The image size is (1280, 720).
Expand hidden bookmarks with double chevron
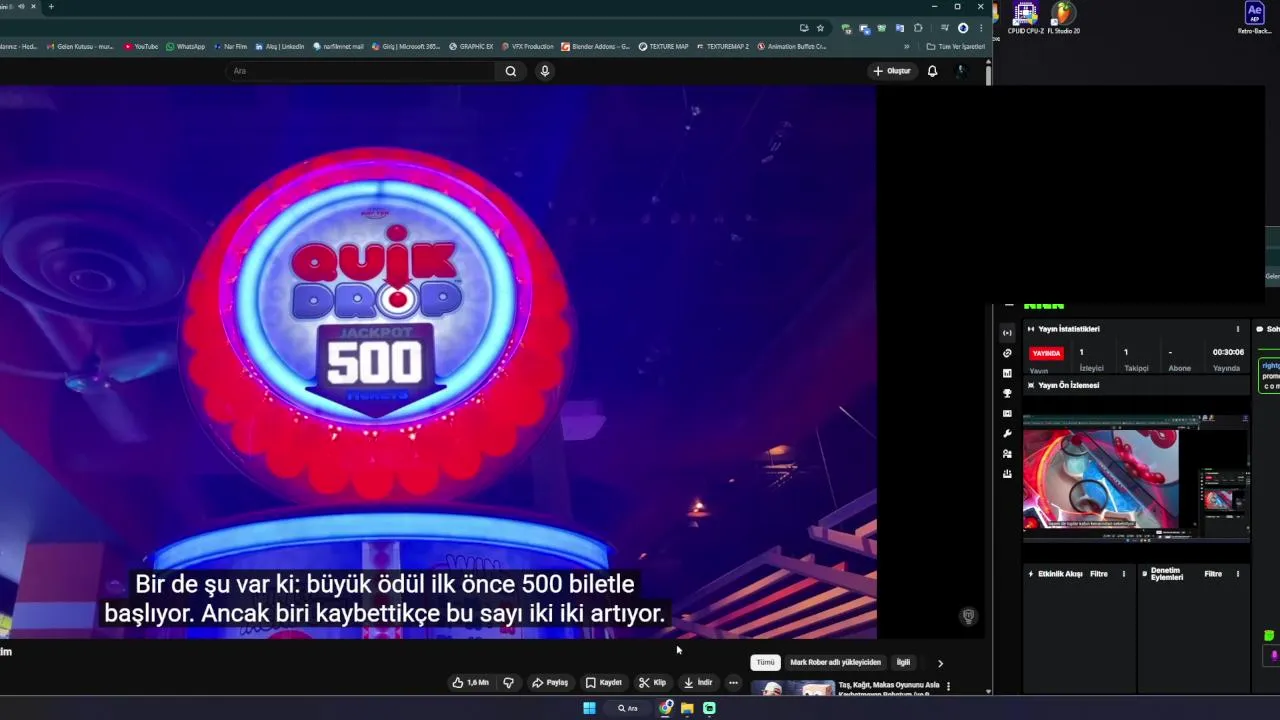(x=907, y=46)
